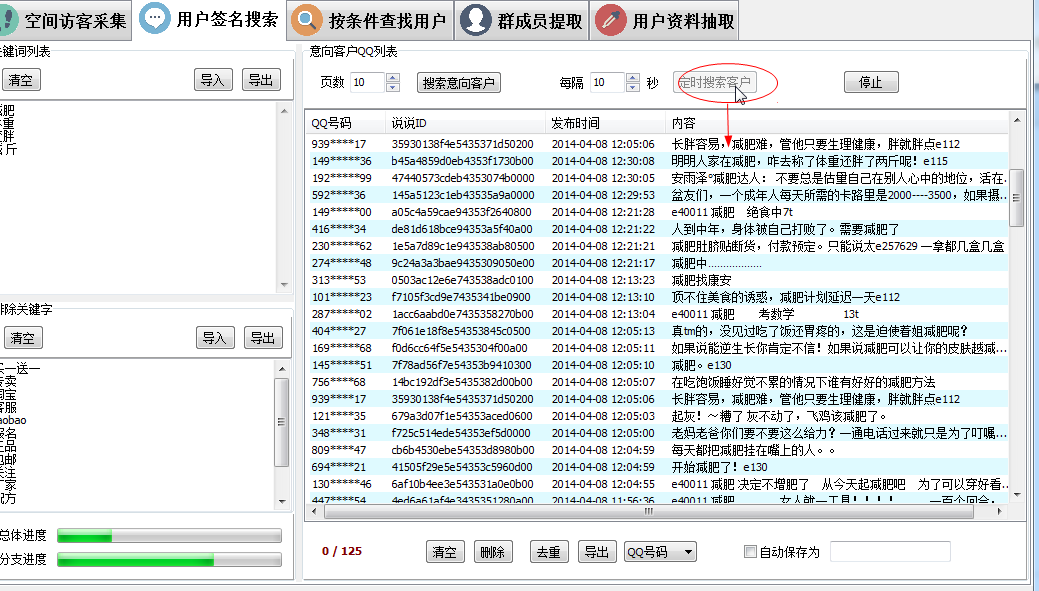Select row with QQ 416****34
Viewport: 1039px width, 591px height.
[659, 229]
